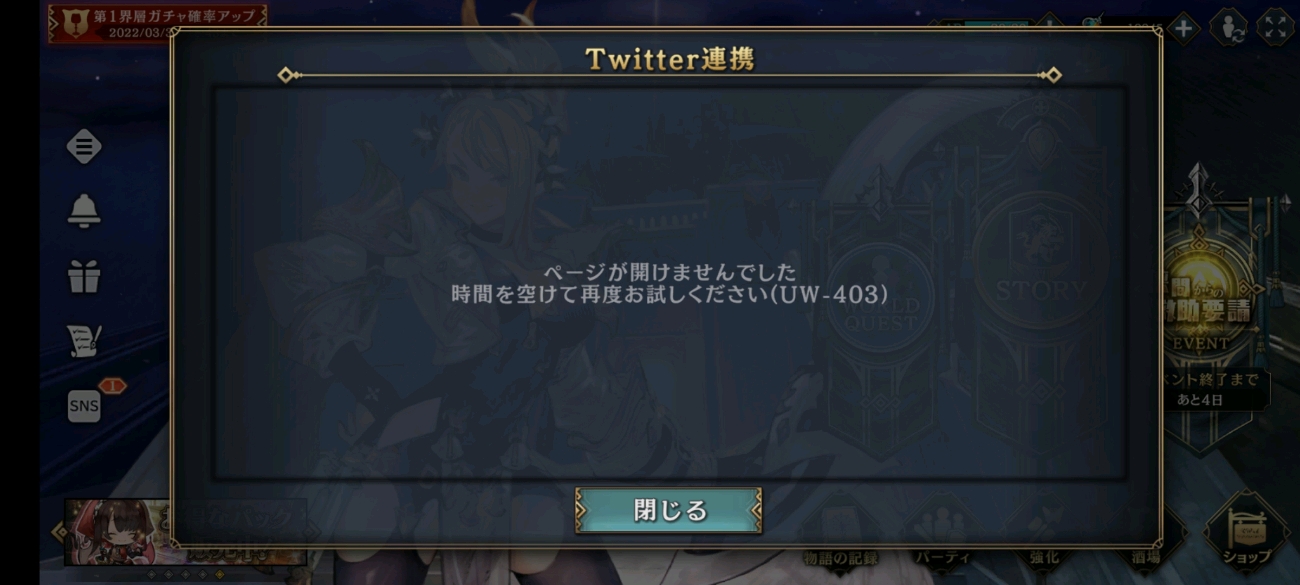Tap the UW-403 error message text
The height and width of the screenshot is (585, 1300).
669,283
